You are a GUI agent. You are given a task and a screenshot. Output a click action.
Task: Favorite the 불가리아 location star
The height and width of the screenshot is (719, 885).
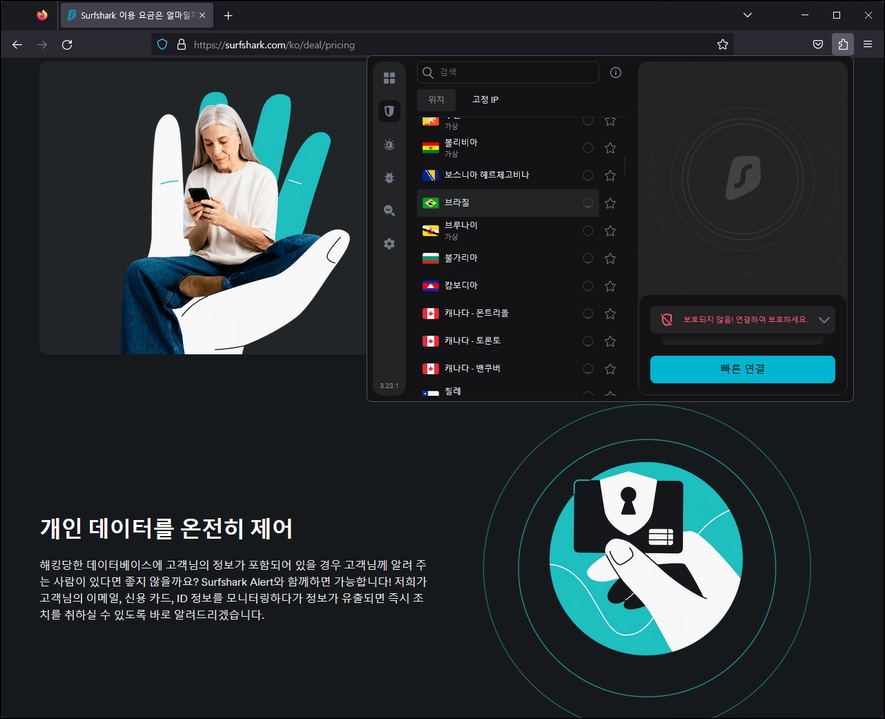tap(610, 258)
